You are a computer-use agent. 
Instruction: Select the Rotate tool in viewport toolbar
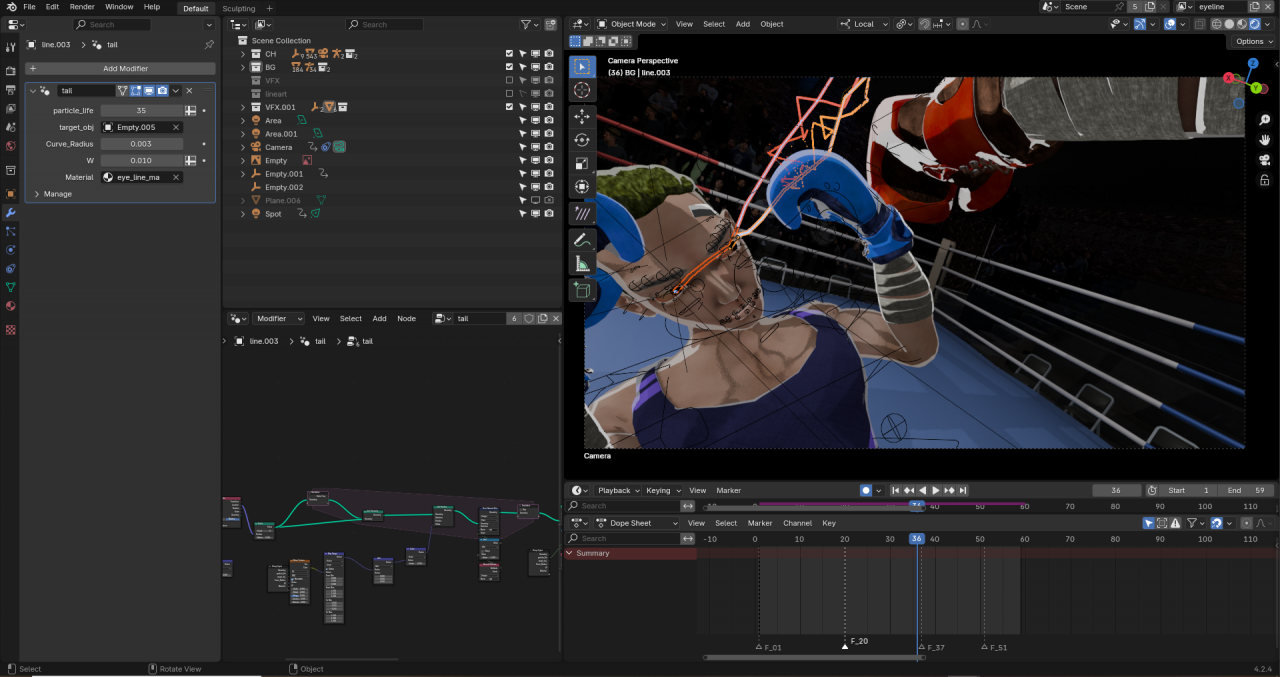pos(582,139)
